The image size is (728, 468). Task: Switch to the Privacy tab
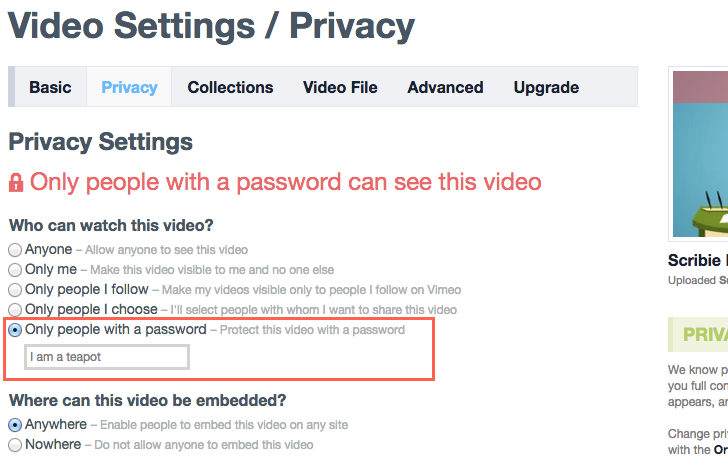point(129,87)
